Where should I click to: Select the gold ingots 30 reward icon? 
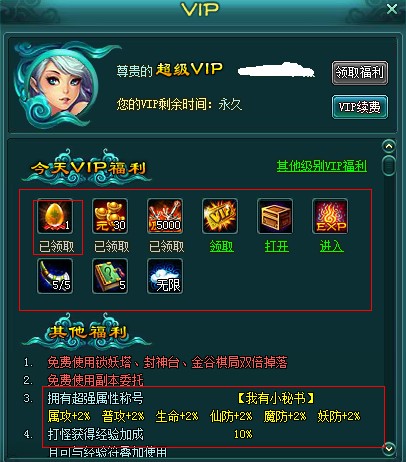110,216
